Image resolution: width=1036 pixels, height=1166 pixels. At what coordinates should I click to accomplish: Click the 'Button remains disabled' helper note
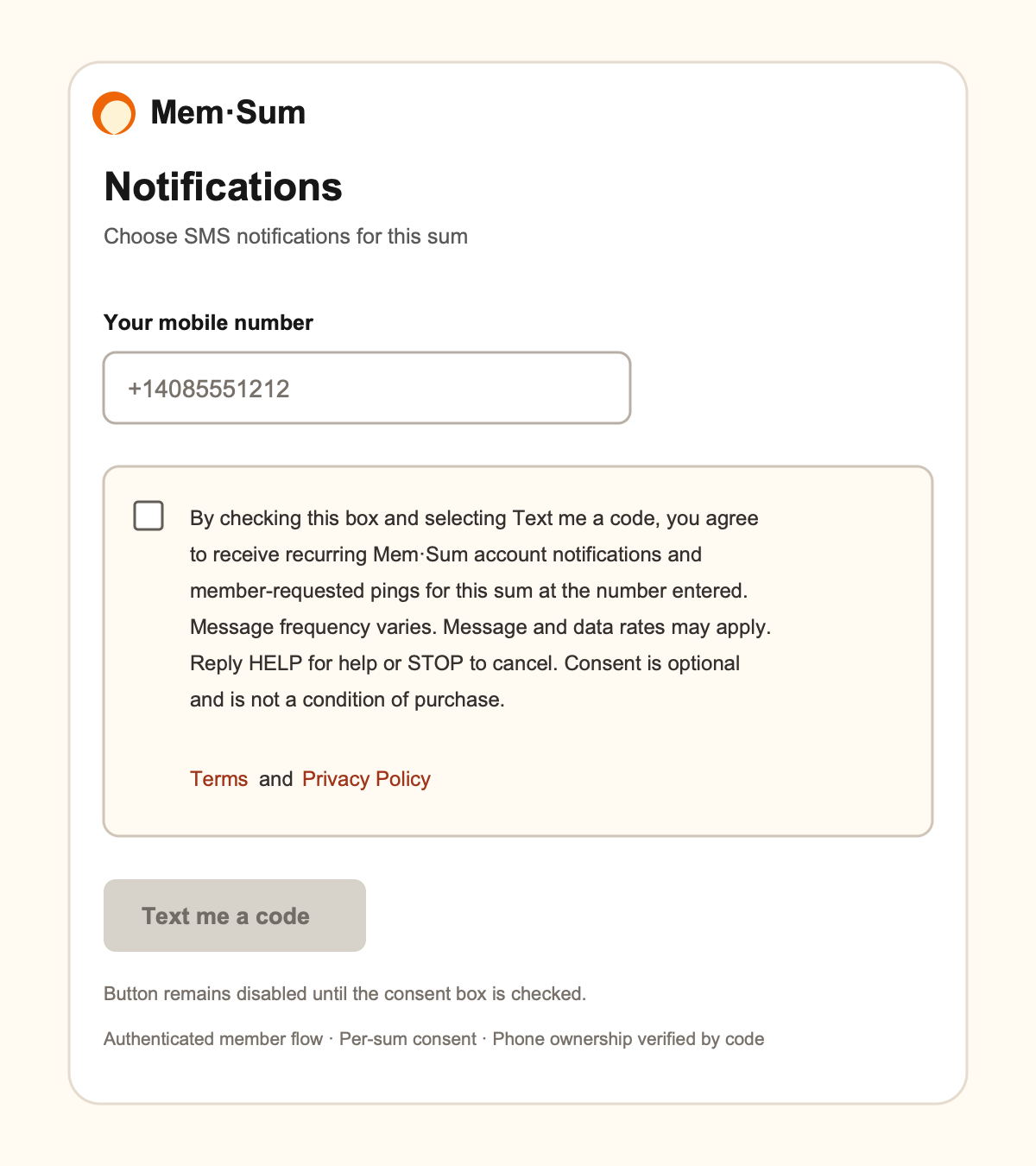pos(344,993)
